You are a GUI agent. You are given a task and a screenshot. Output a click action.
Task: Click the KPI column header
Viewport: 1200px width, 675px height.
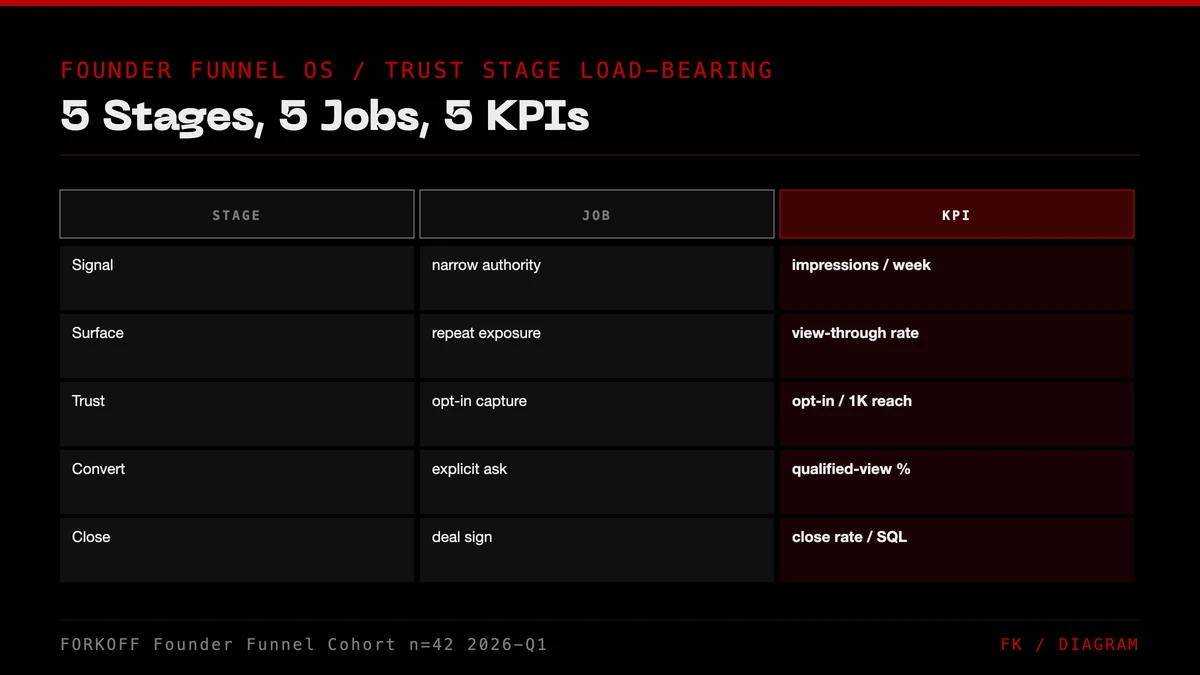[957, 214]
